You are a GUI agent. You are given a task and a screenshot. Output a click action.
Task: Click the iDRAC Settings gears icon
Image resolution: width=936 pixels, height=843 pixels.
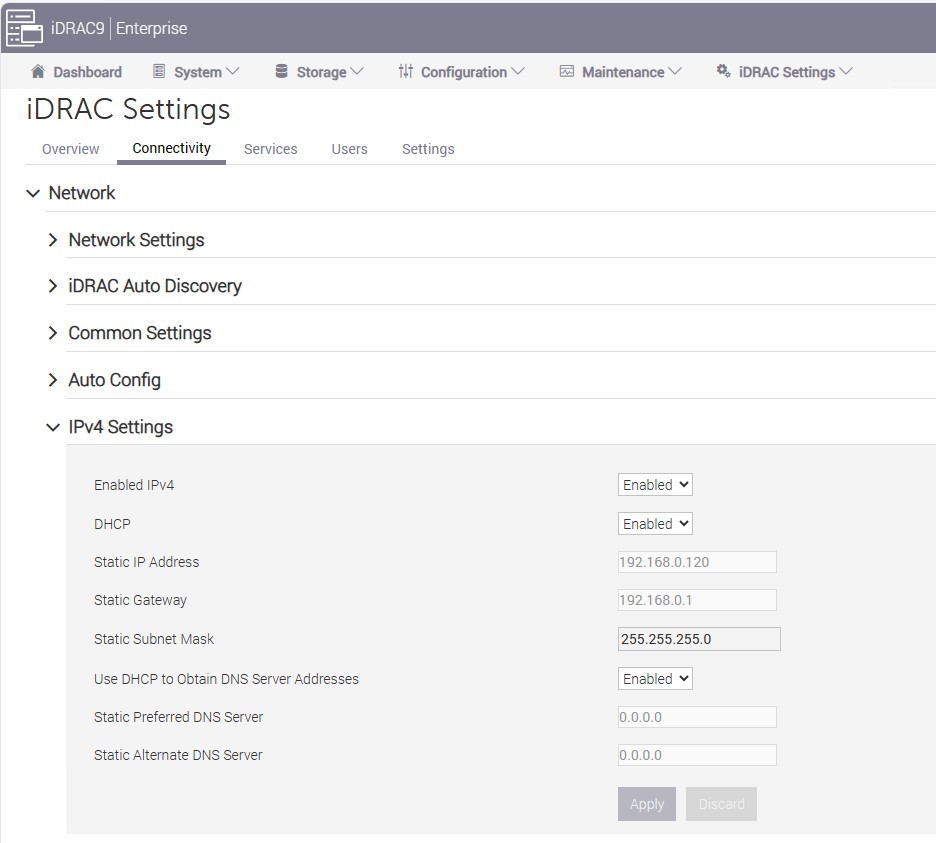click(x=724, y=72)
